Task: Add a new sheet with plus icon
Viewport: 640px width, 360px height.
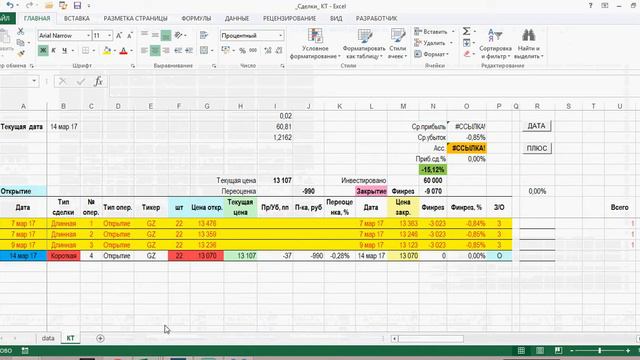Action: click(100, 338)
